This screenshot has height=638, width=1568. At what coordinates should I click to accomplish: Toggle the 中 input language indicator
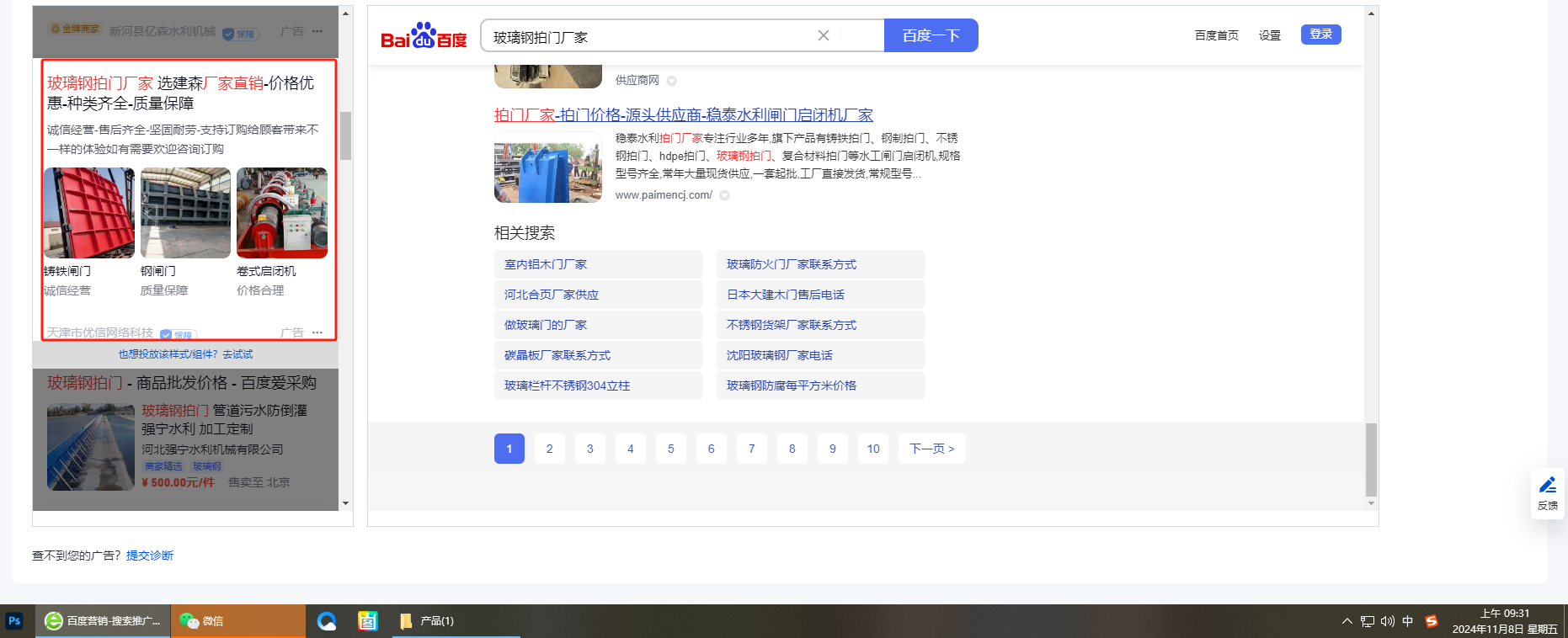click(1408, 621)
